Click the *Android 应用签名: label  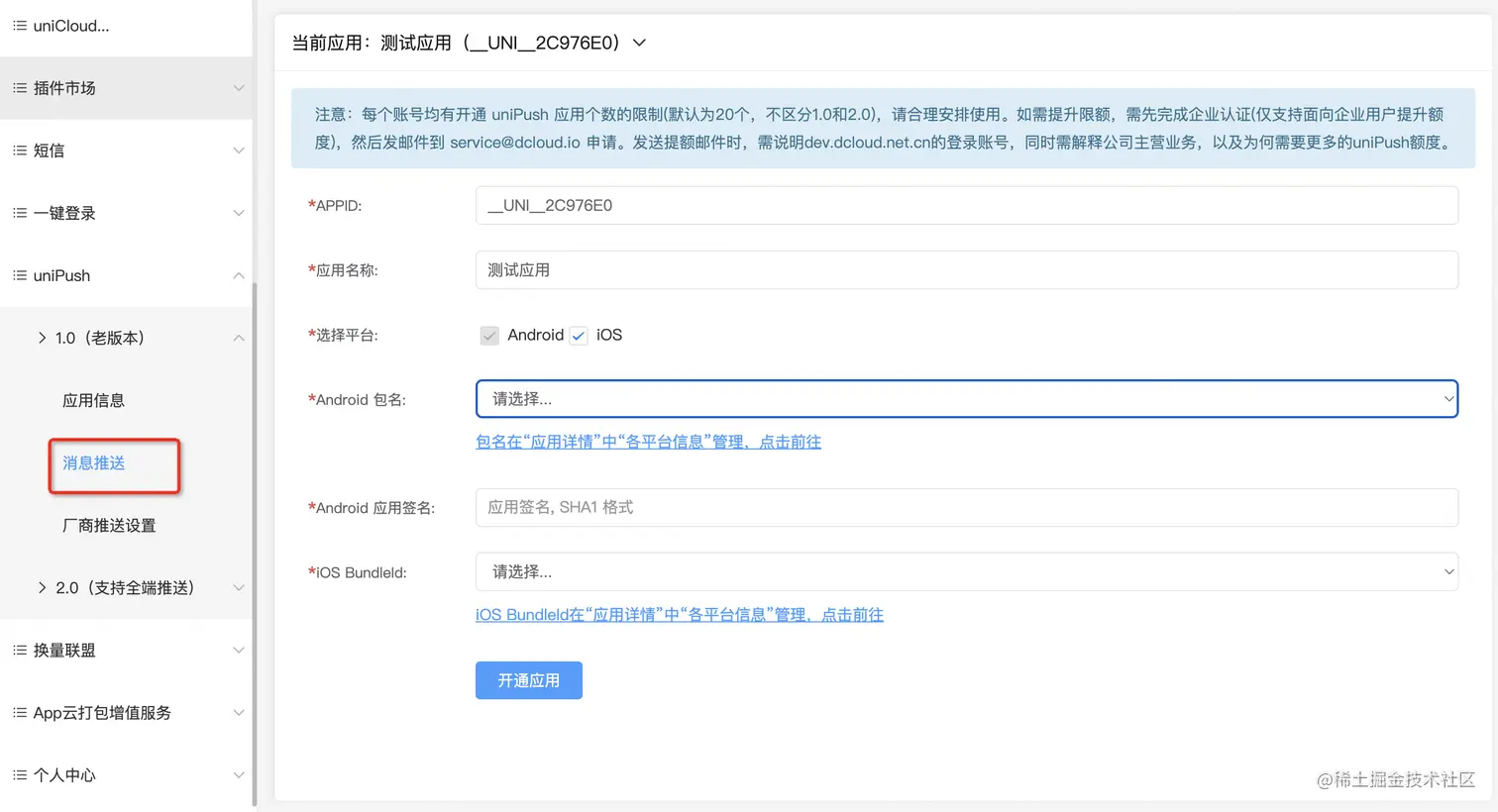point(372,508)
